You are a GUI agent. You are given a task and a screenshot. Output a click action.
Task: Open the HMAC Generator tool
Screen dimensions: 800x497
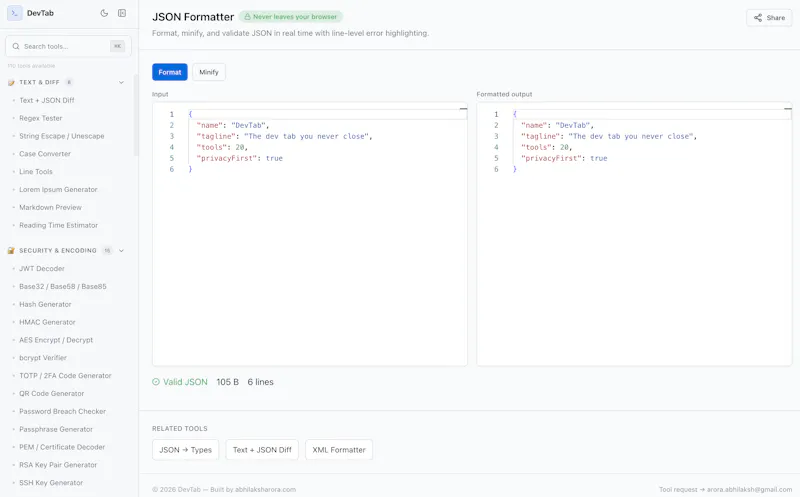point(47,322)
